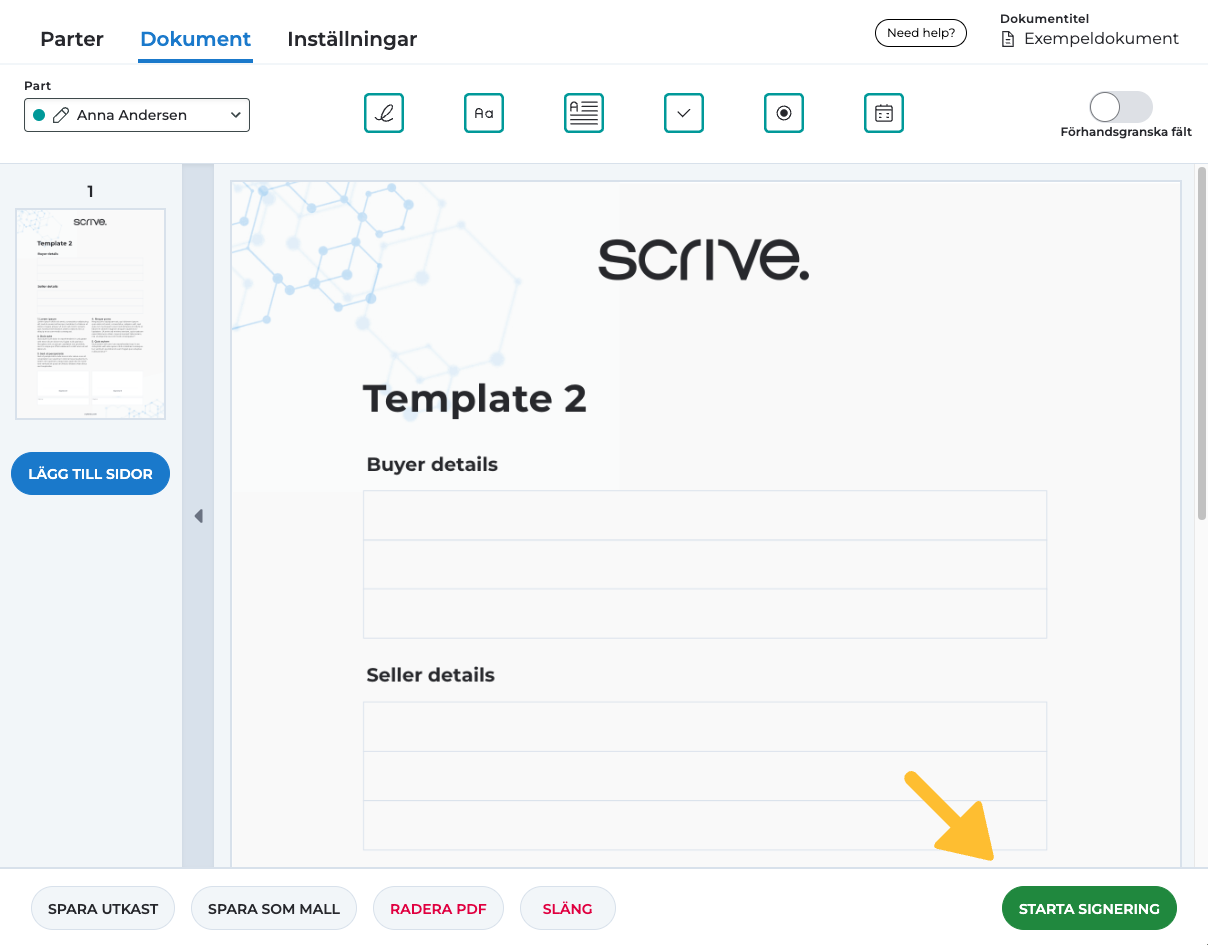Viewport: 1208px width, 945px height.
Task: Click the Släng button
Action: (568, 909)
